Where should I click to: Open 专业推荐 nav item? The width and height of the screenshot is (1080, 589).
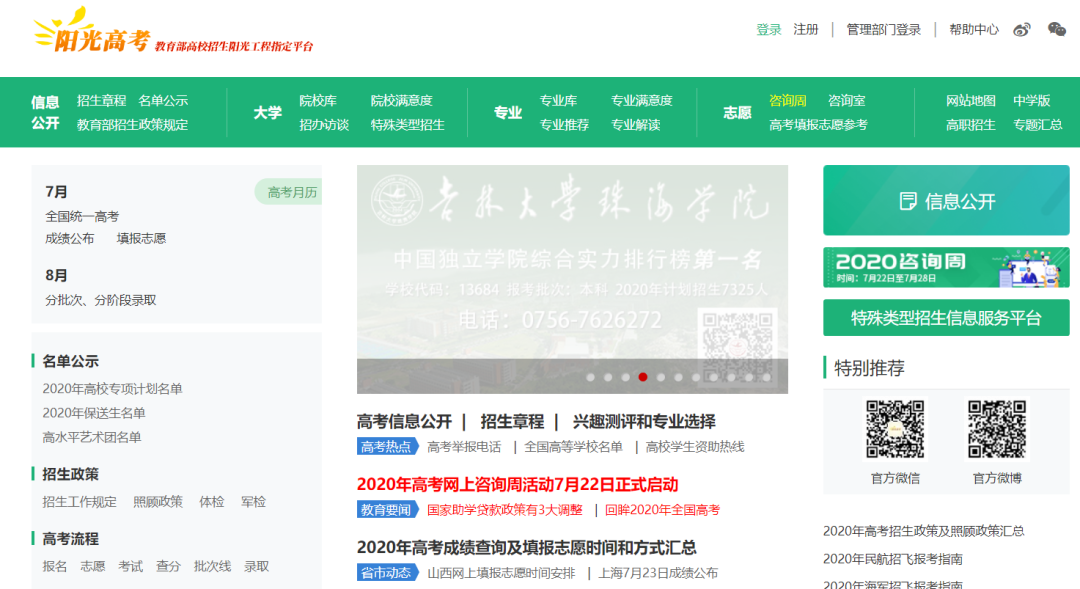(x=564, y=125)
